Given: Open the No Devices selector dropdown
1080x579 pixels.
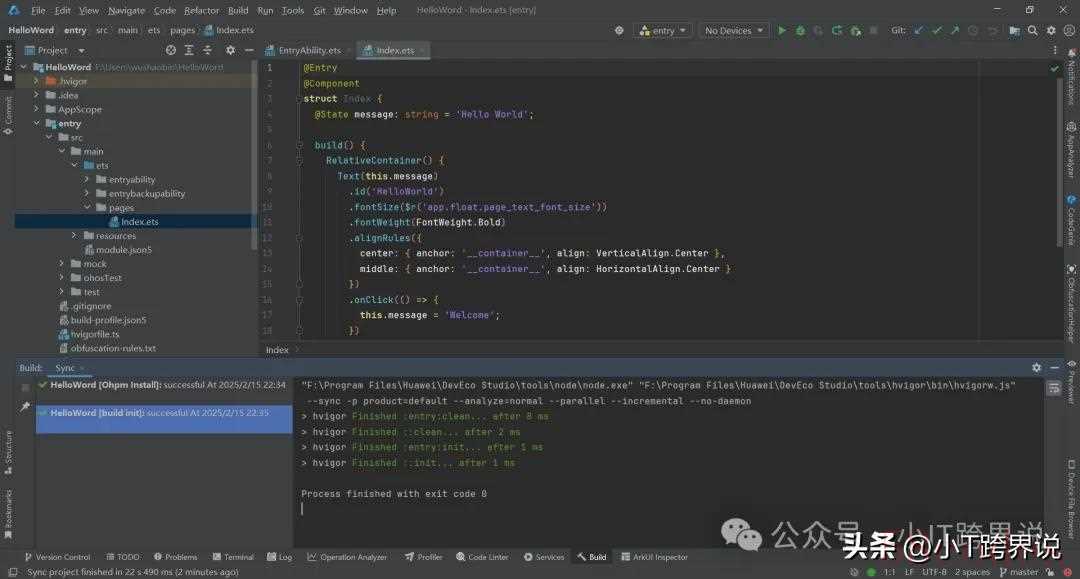Looking at the screenshot, I should point(734,30).
